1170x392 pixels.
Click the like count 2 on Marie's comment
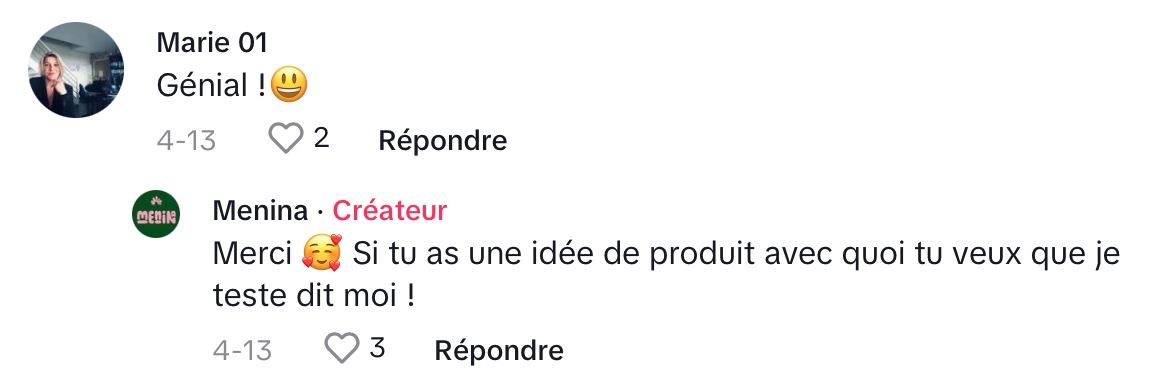tap(321, 138)
